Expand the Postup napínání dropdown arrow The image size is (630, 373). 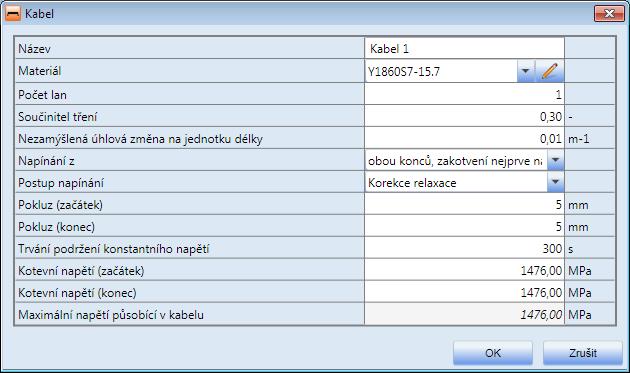[555, 182]
